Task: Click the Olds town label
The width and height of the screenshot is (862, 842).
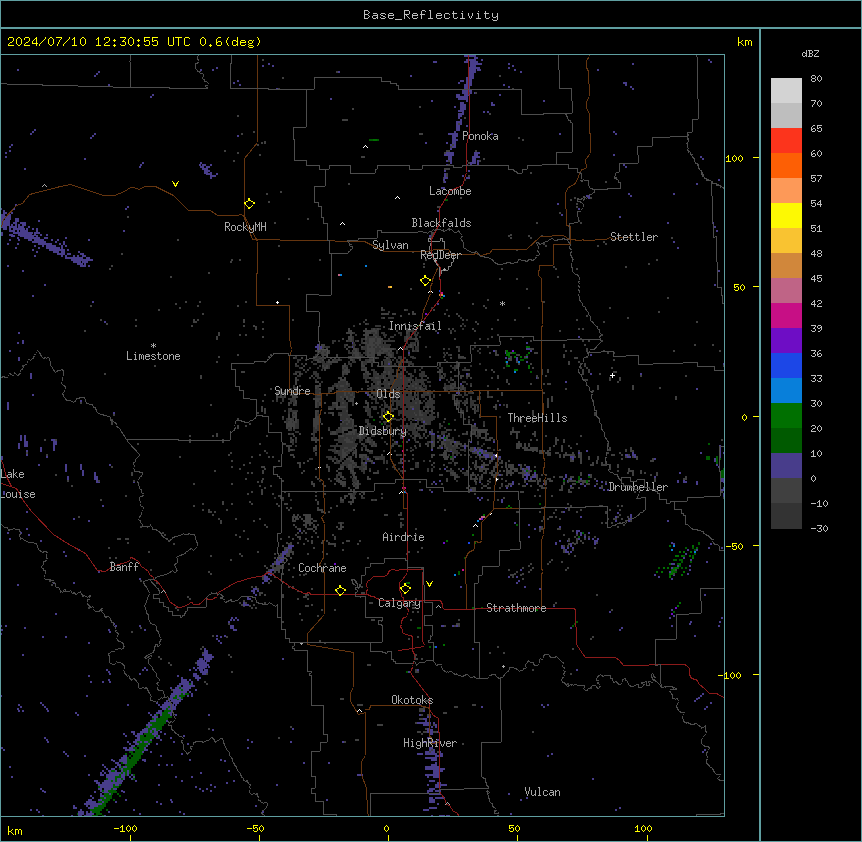Action: pyautogui.click(x=388, y=394)
